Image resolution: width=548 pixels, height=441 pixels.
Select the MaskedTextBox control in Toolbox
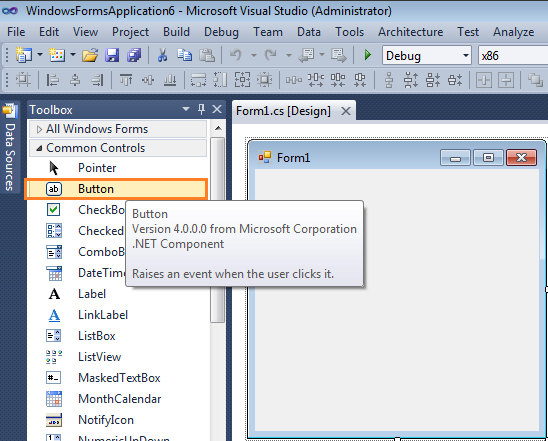coord(118,378)
